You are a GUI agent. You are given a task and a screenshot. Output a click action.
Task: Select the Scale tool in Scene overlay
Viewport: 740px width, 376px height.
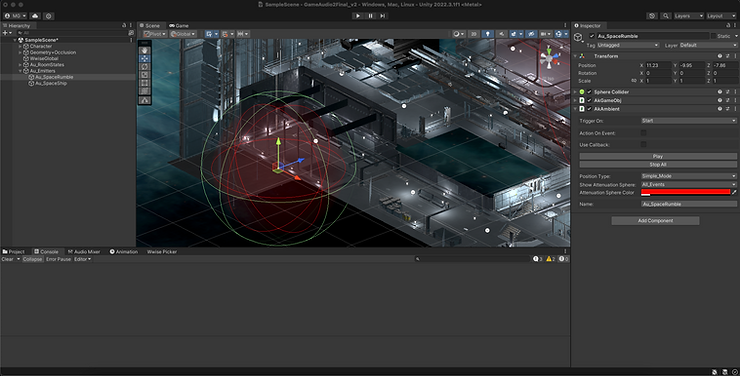pos(144,75)
